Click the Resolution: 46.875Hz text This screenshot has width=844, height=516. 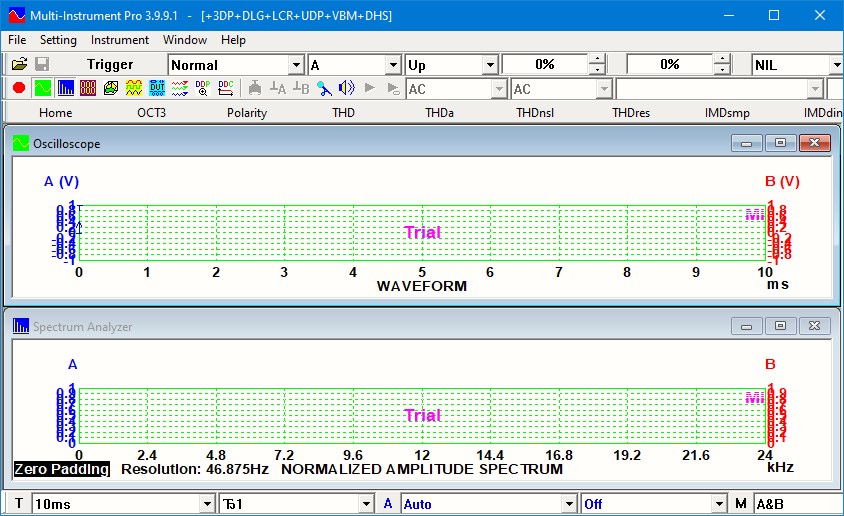pos(195,469)
